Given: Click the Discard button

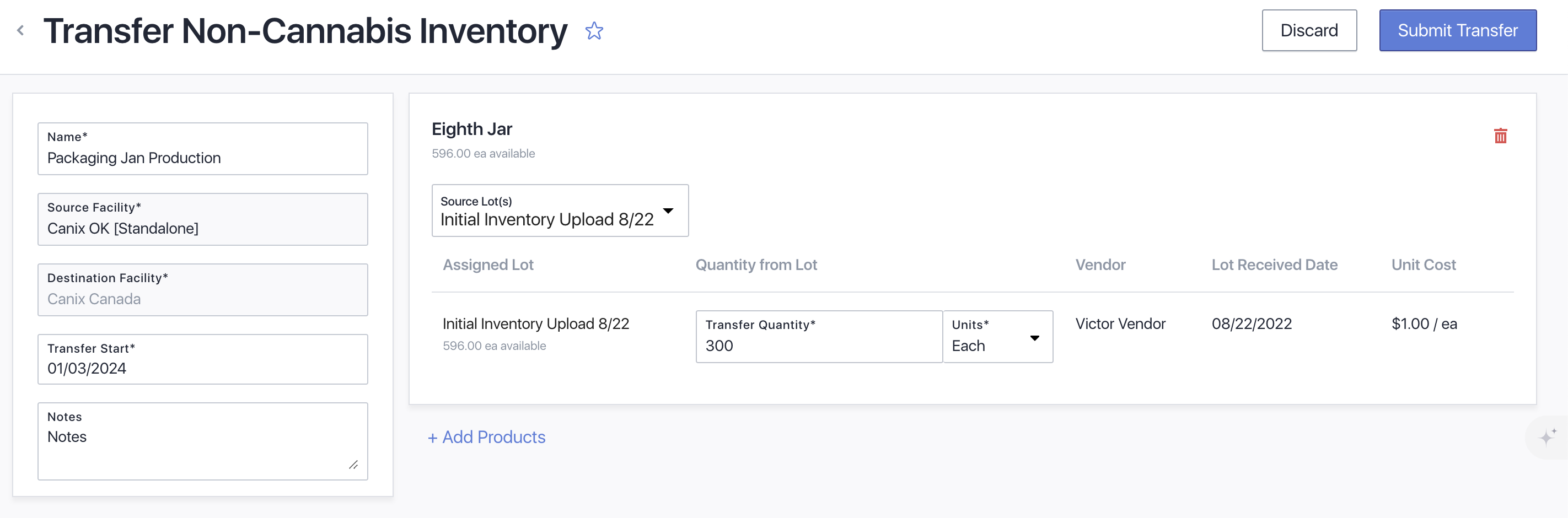Looking at the screenshot, I should pyautogui.click(x=1309, y=30).
